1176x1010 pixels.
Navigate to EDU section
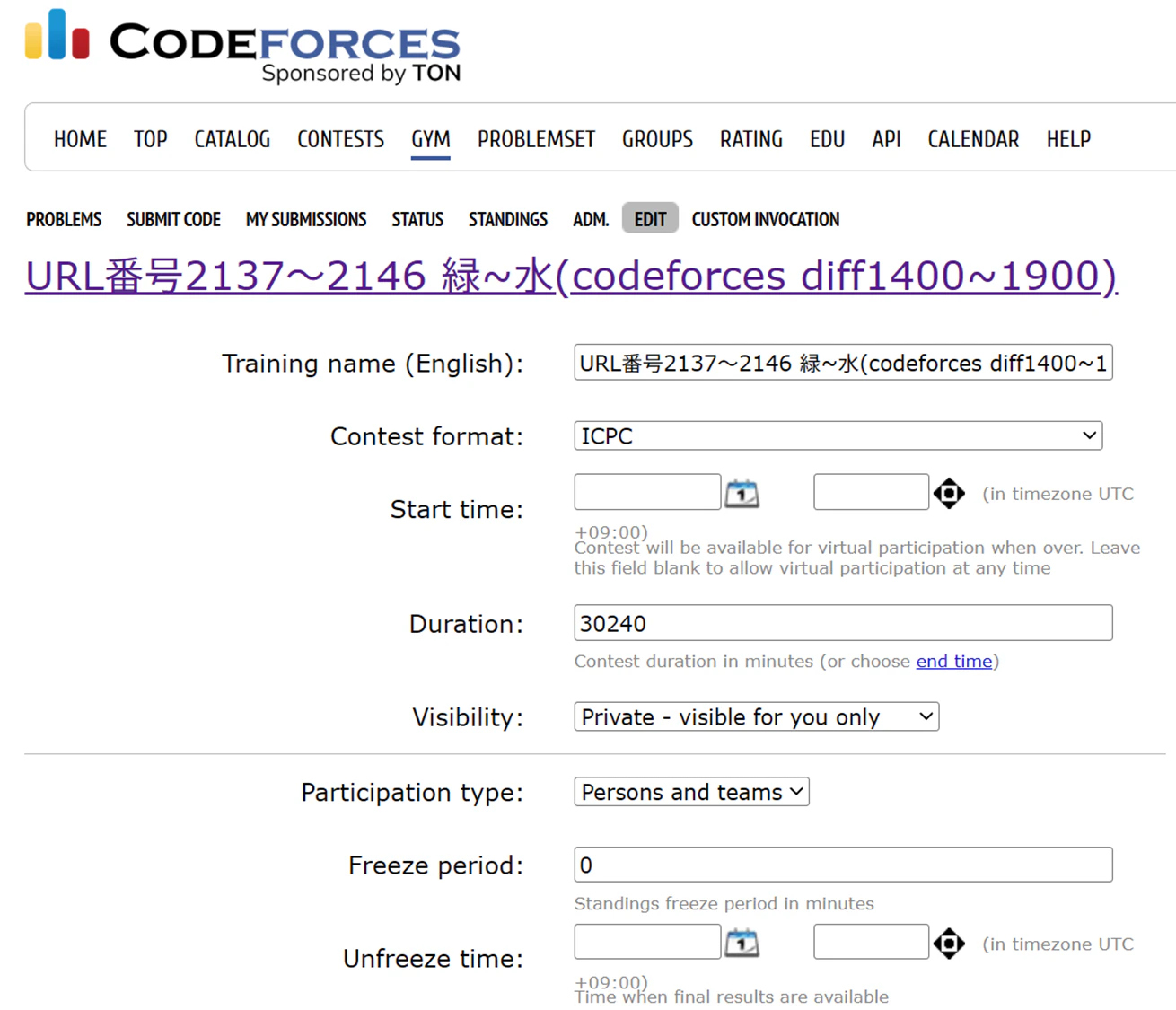828,139
